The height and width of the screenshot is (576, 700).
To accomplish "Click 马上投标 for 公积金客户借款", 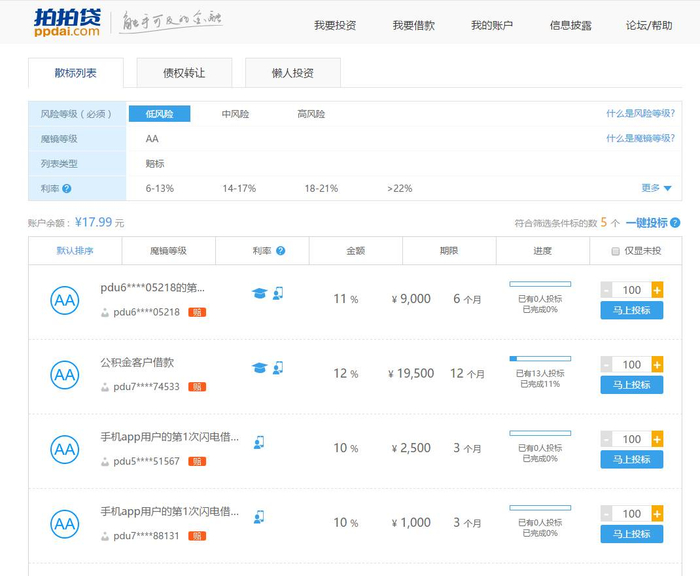I will [x=632, y=385].
